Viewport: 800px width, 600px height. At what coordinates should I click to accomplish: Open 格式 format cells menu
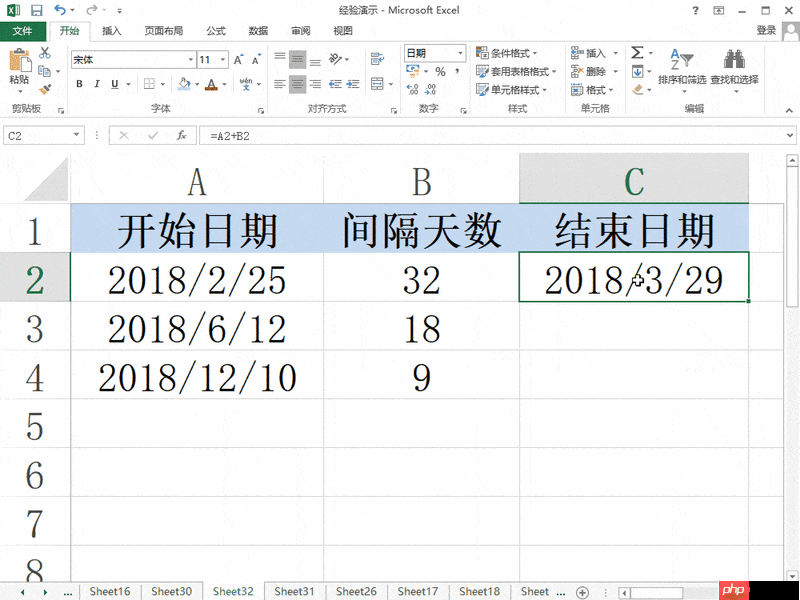[592, 90]
